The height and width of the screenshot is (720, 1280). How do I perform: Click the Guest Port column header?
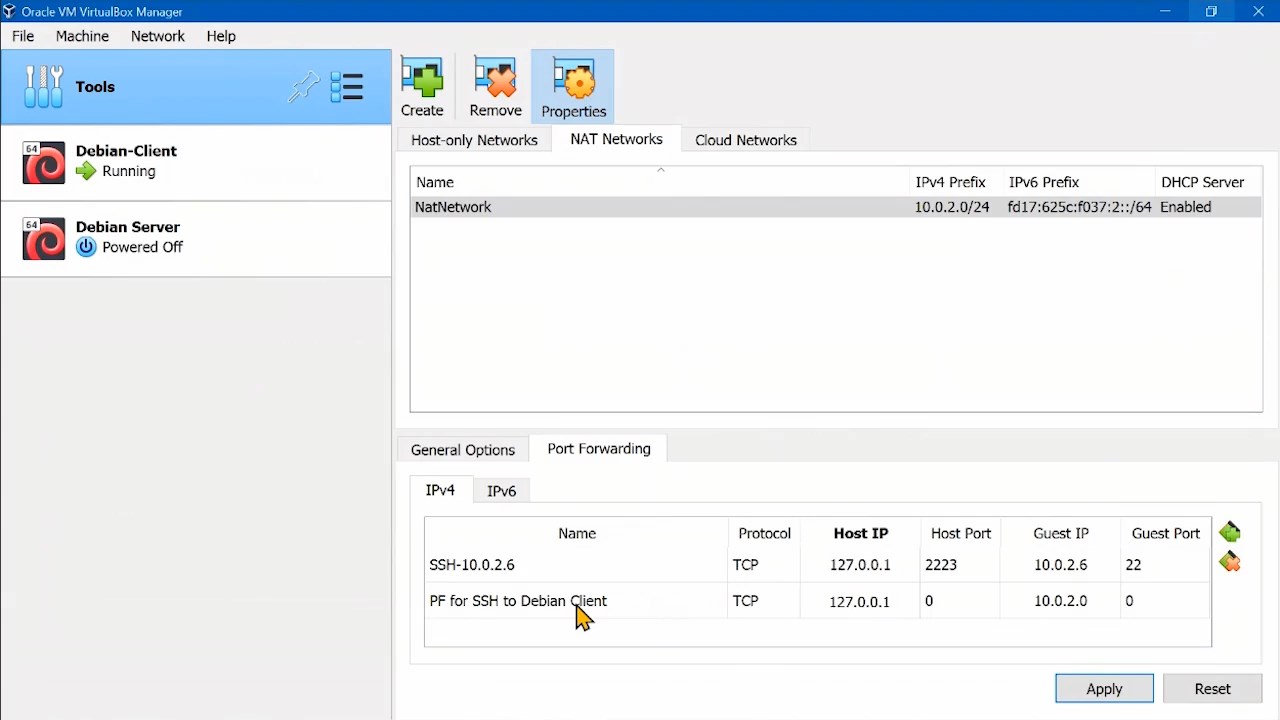[1165, 533]
